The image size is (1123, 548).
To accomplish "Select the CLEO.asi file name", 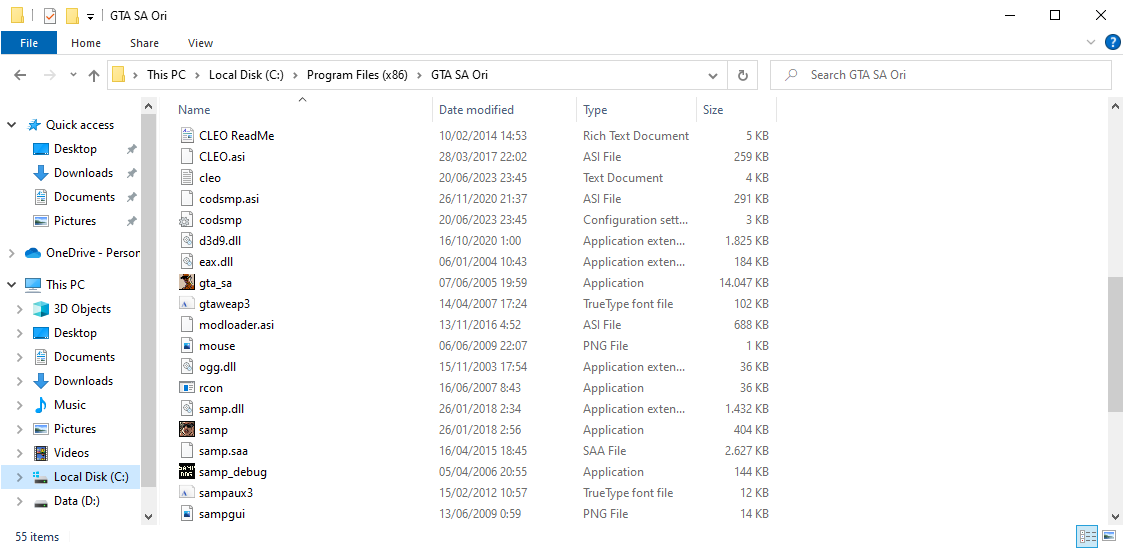I will point(223,156).
